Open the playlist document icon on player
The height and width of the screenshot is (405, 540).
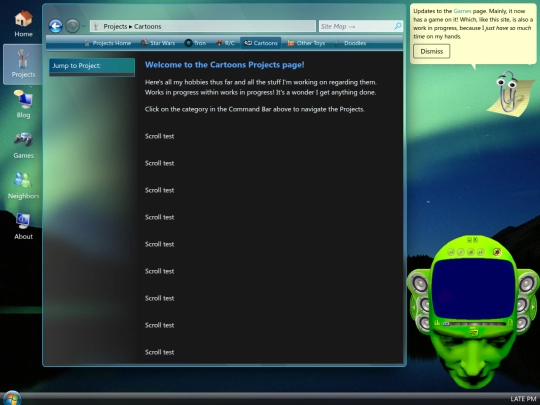pos(510,323)
